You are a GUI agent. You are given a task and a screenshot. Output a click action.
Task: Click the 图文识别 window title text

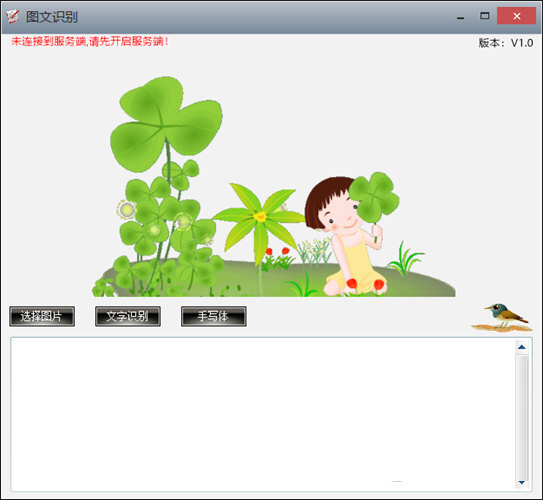[52, 17]
